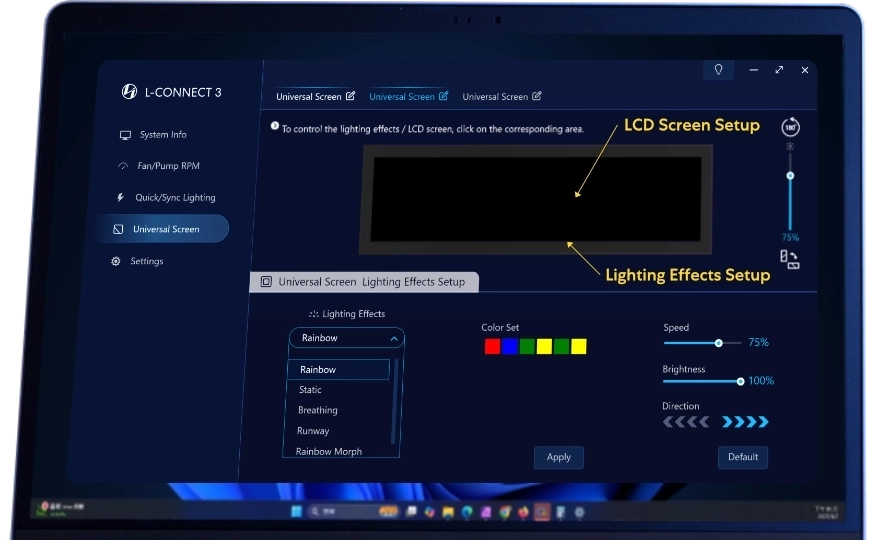Choose Rainbow Morph lighting effect

point(329,451)
